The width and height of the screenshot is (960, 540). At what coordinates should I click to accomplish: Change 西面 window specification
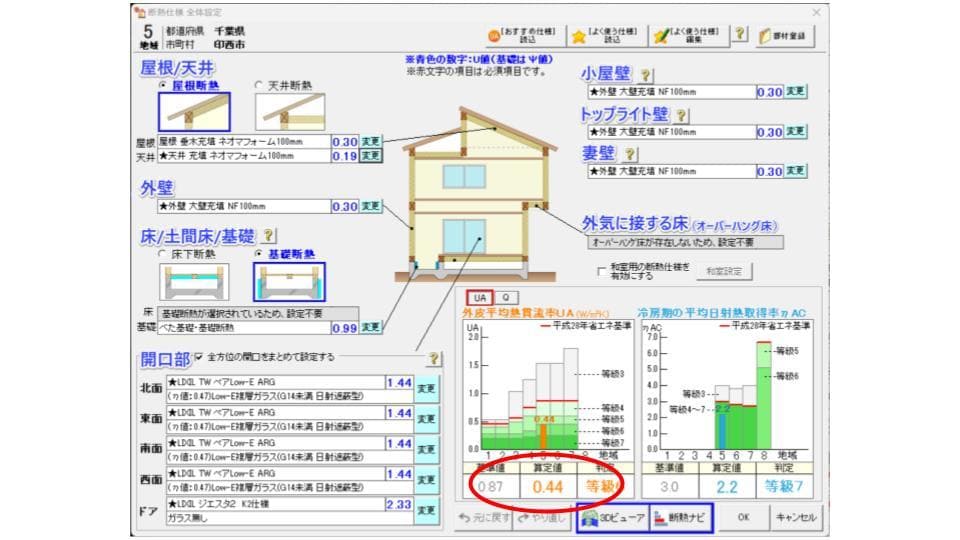(426, 480)
